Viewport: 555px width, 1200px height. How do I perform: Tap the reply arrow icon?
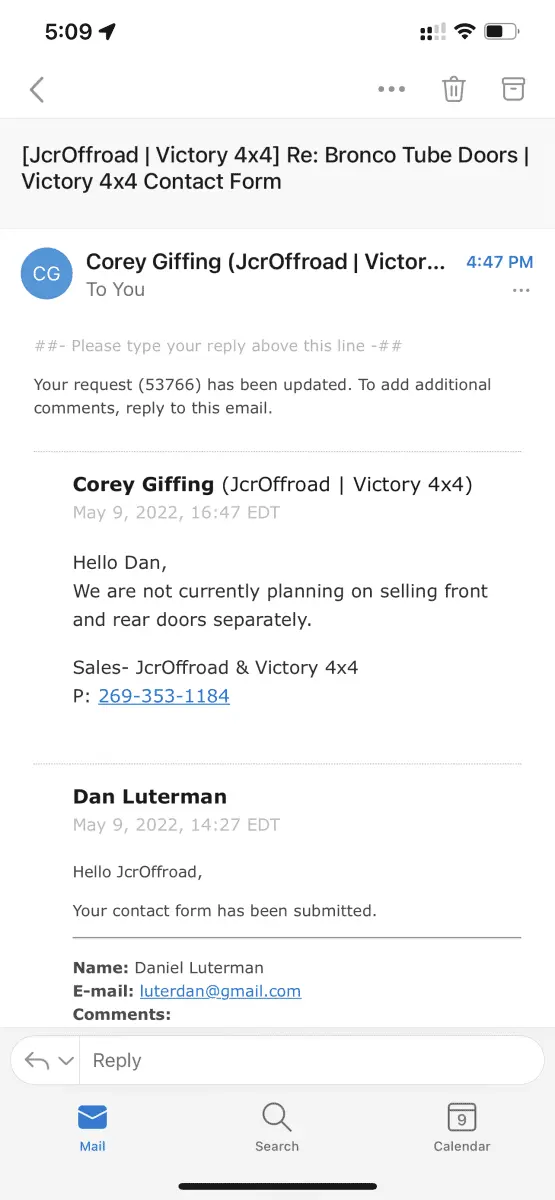pos(37,1061)
